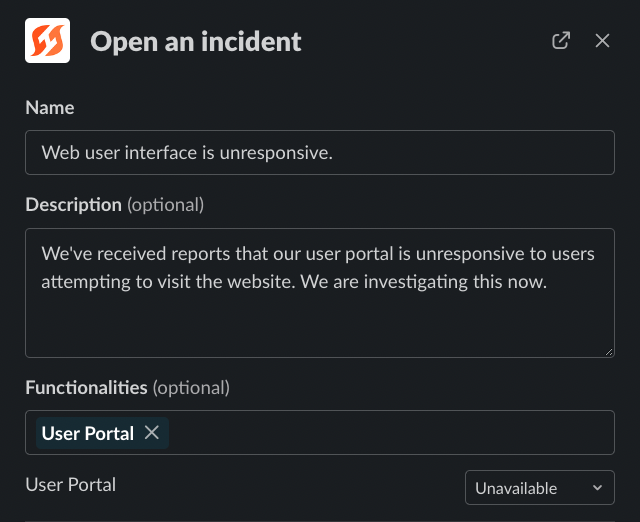Click the FireHydrant app logo

point(47,42)
